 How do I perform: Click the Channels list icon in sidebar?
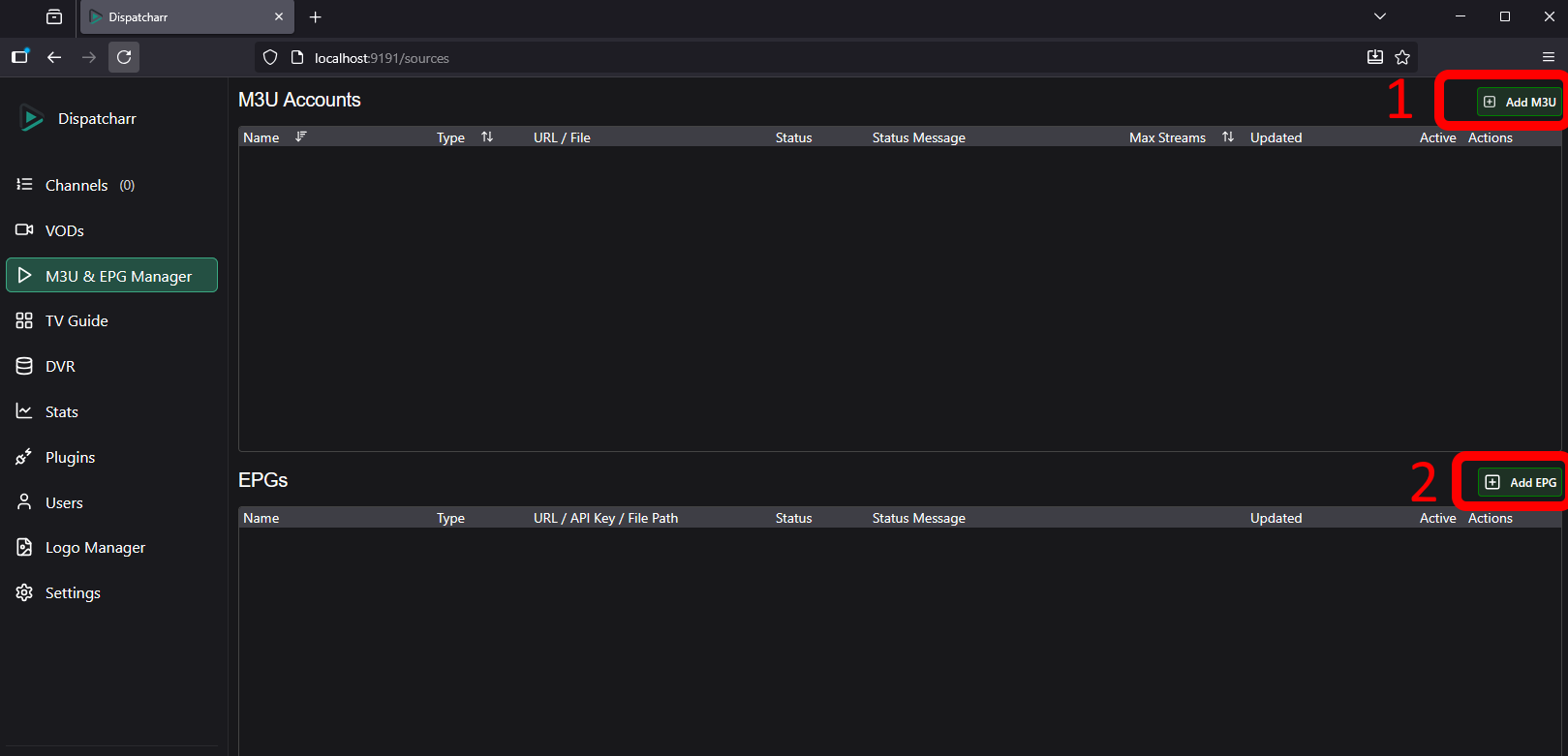tap(24, 184)
